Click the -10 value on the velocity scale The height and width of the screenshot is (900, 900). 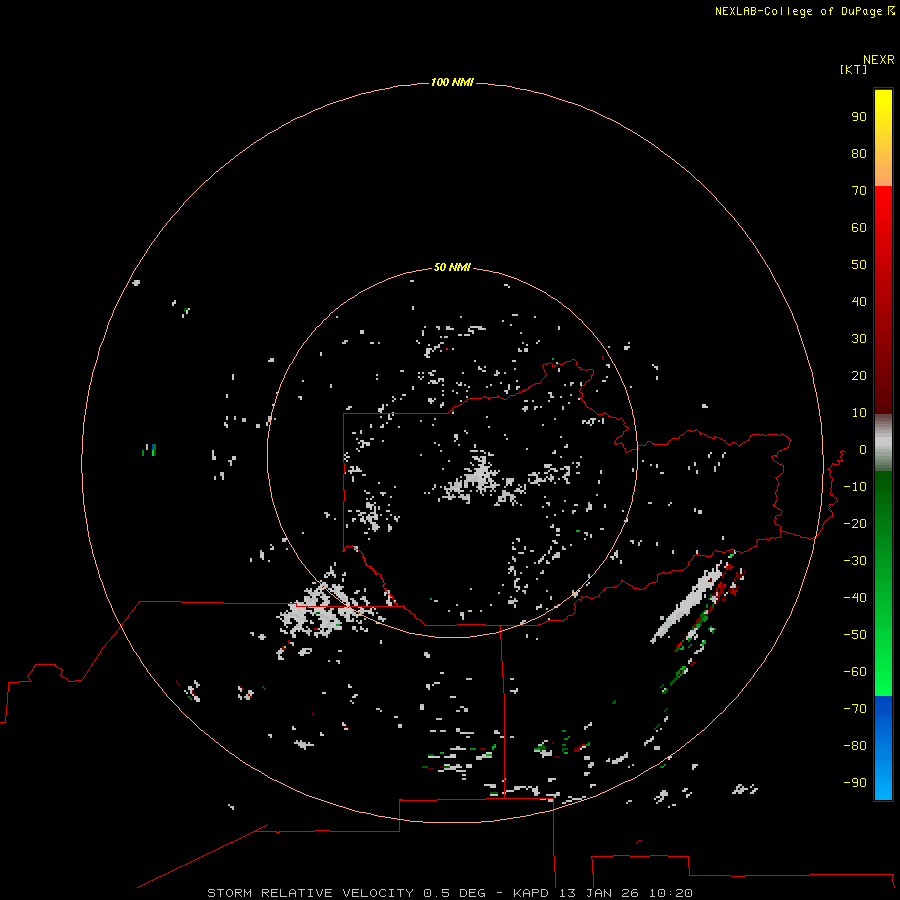[855, 487]
